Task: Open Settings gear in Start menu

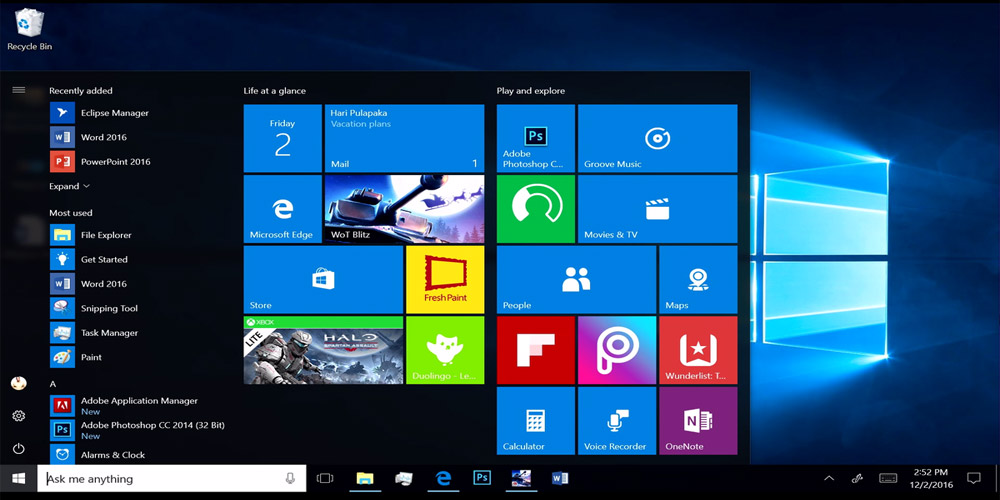Action: tap(18, 416)
